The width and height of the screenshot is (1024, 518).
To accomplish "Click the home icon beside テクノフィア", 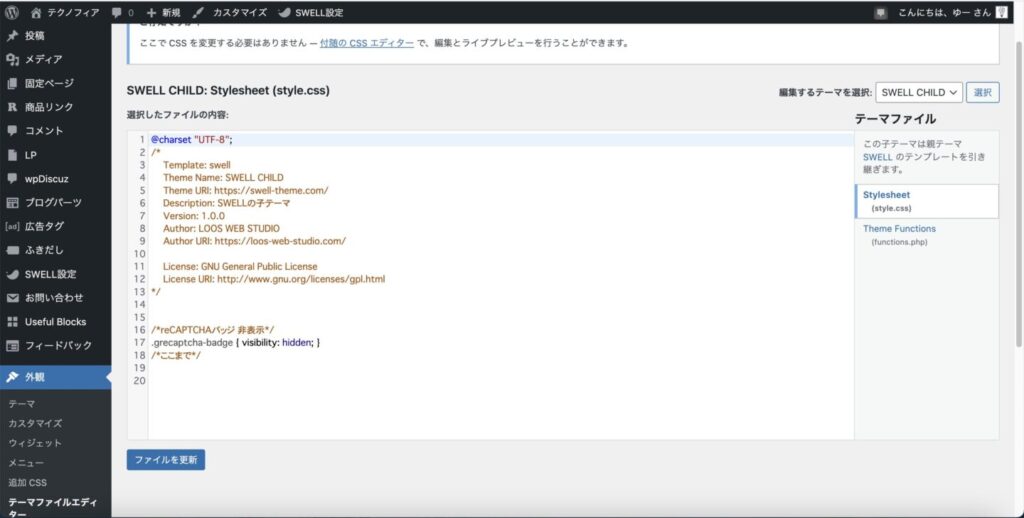I will [x=36, y=12].
